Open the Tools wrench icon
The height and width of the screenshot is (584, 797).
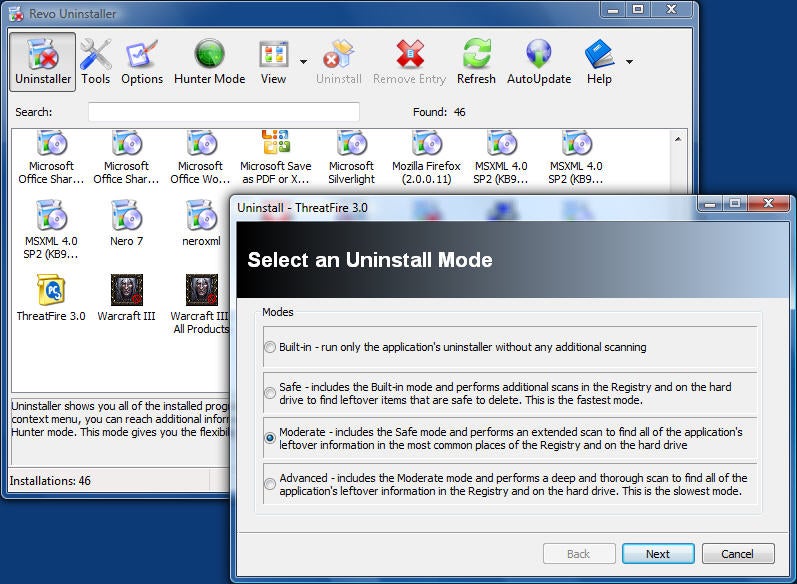point(96,62)
